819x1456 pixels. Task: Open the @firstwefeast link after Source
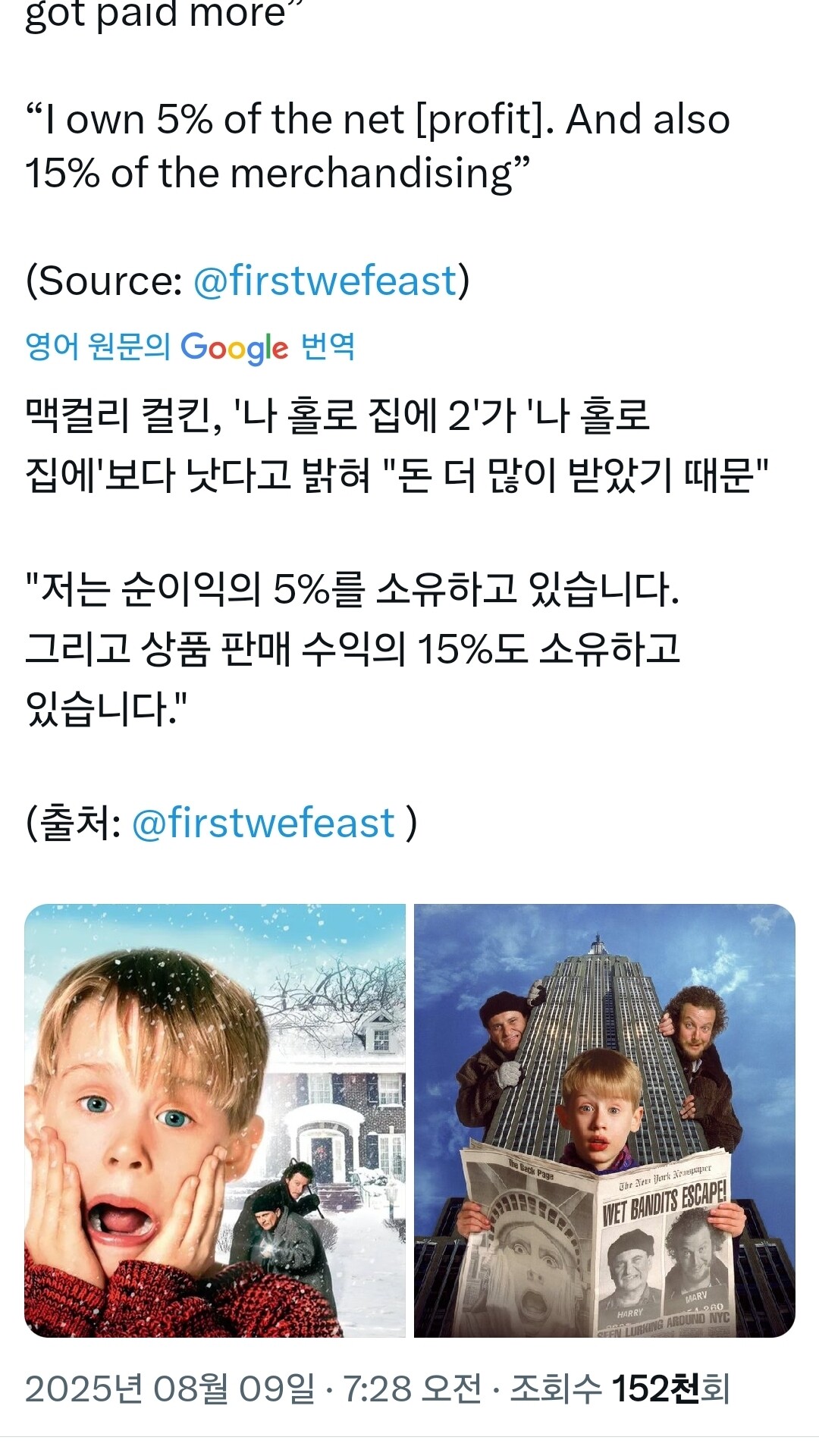(x=325, y=281)
